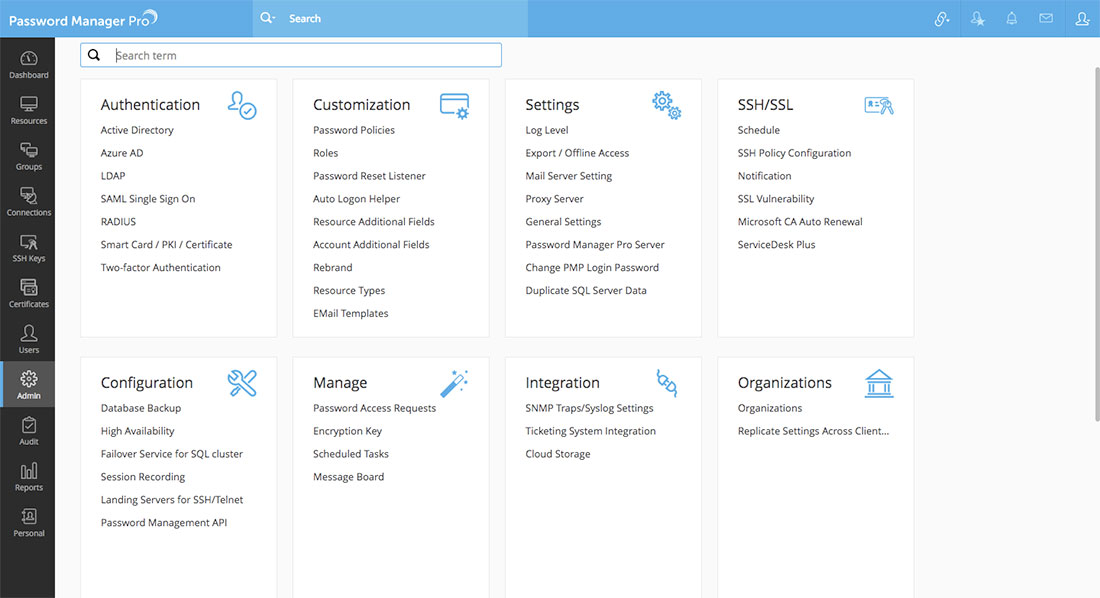Viewport: 1100px width, 598px height.
Task: Open Password Policies link
Action: pos(354,130)
